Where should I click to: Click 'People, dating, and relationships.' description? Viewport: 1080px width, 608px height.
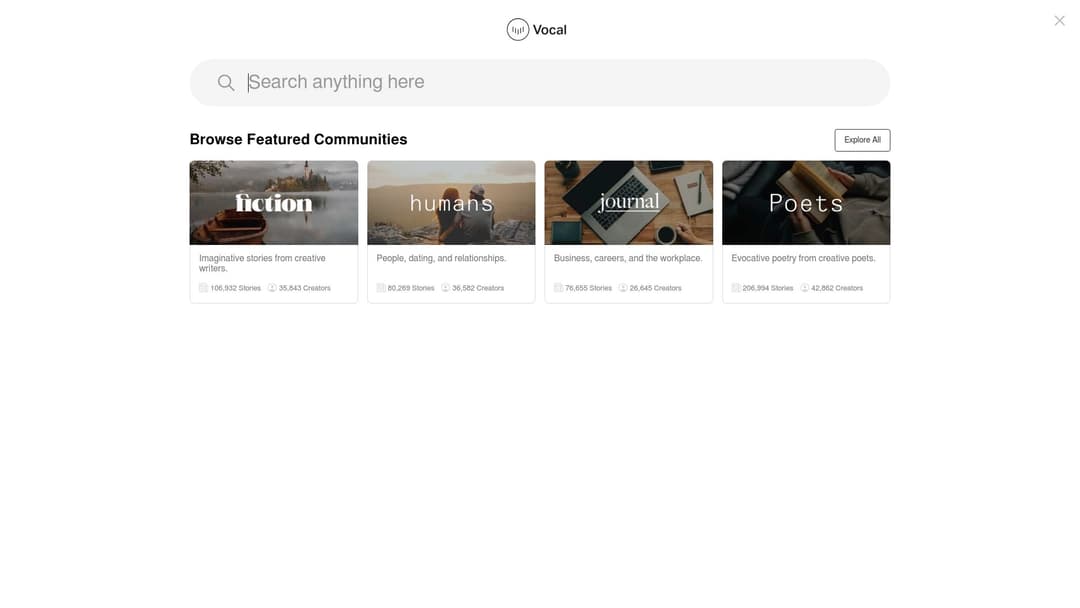point(442,258)
